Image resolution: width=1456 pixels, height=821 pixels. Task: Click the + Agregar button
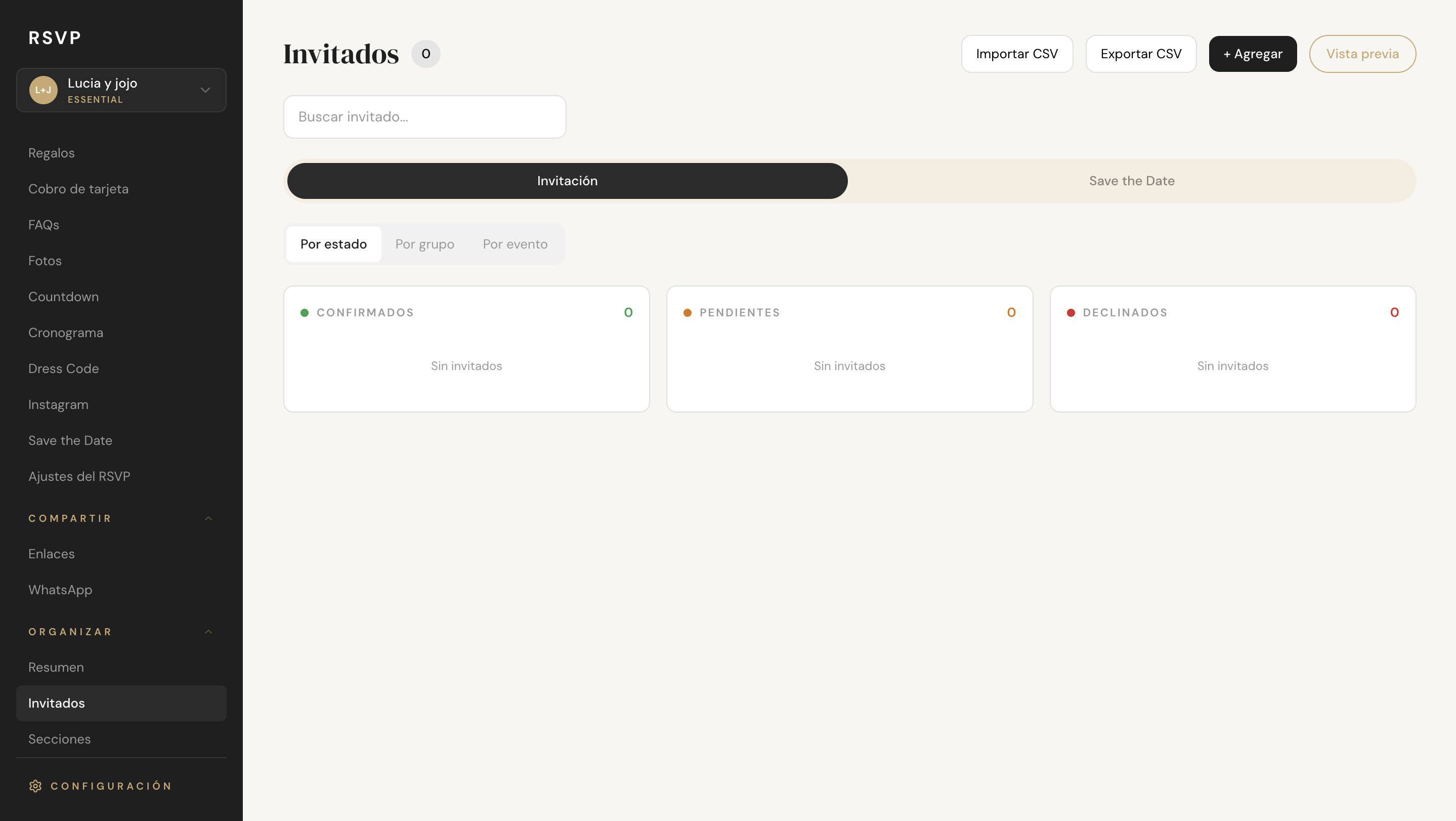[x=1253, y=54]
